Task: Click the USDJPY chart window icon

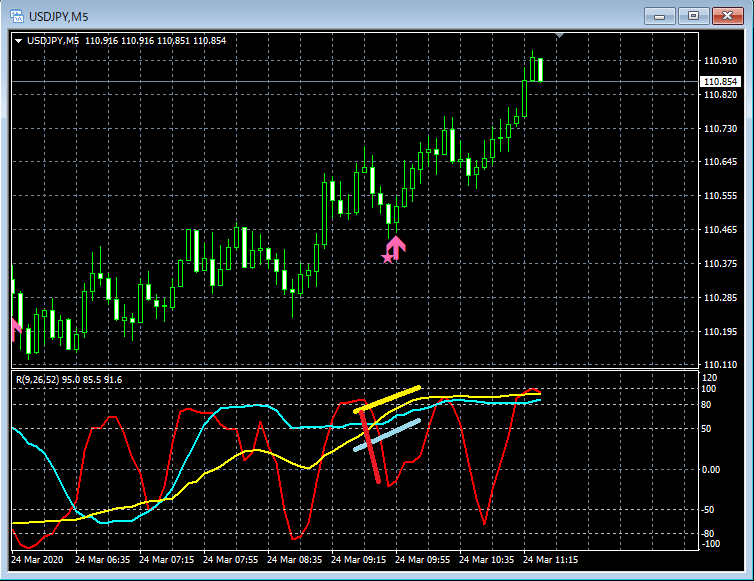Action: coord(17,16)
